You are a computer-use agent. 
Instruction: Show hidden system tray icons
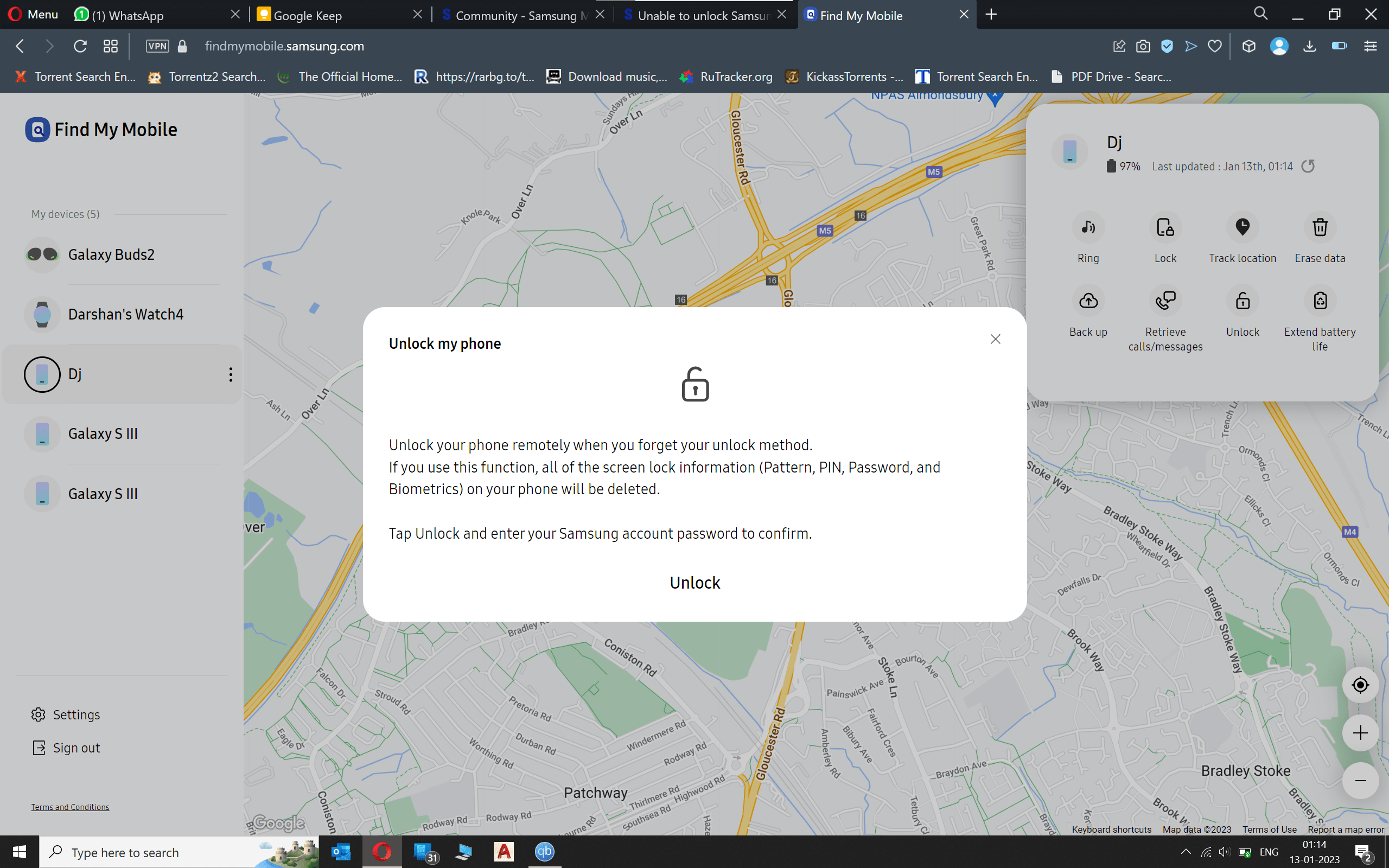[x=1186, y=852]
